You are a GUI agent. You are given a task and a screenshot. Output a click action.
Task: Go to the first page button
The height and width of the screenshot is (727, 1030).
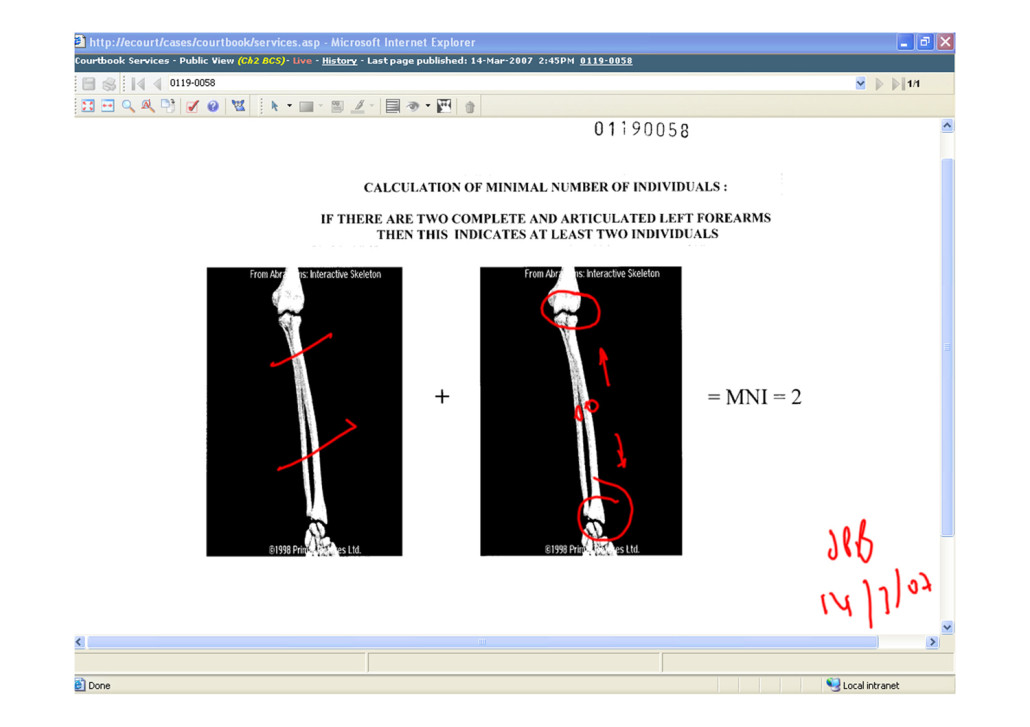point(138,84)
